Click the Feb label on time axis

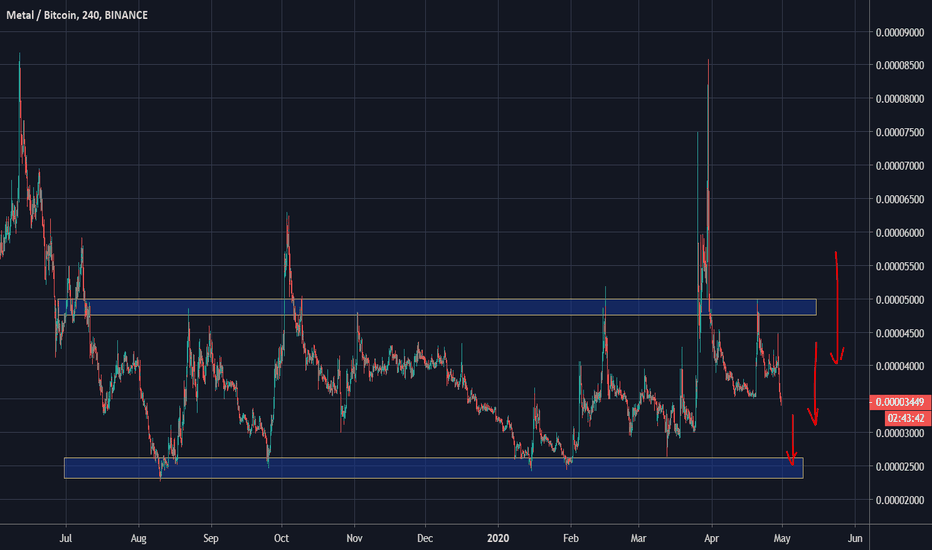pyautogui.click(x=571, y=538)
